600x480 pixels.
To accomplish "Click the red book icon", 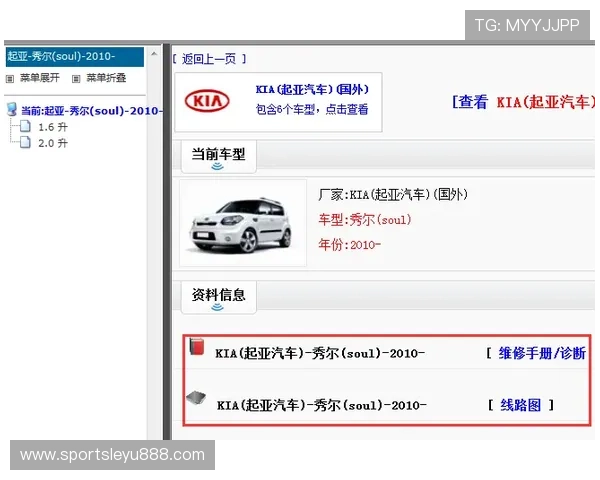I will [197, 347].
